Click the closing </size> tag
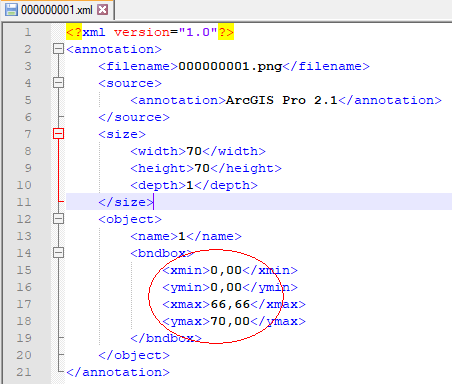 tap(126, 202)
